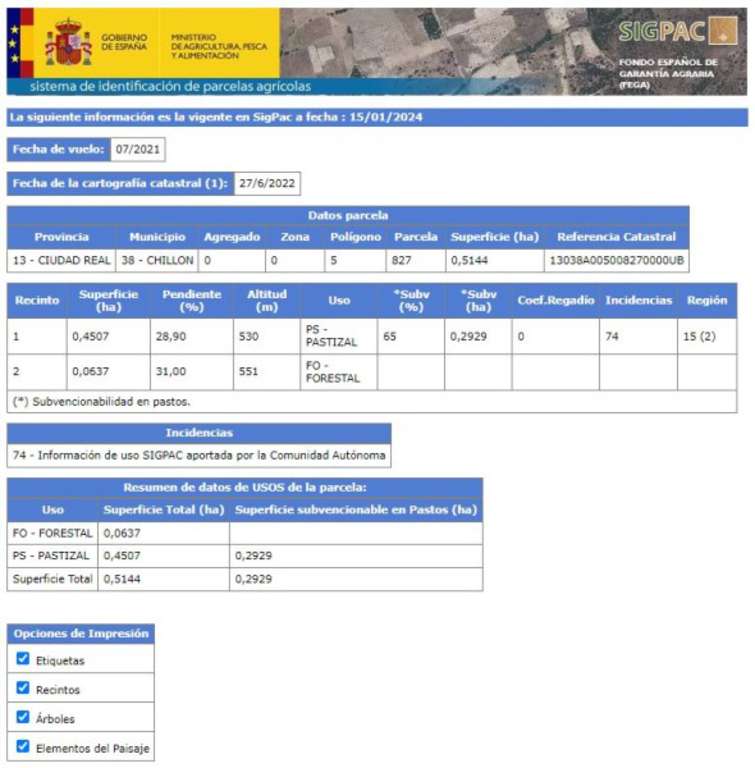Click the Fondo Español de Garantía Agraria label
Viewport: 755px width, 768px height.
668,73
